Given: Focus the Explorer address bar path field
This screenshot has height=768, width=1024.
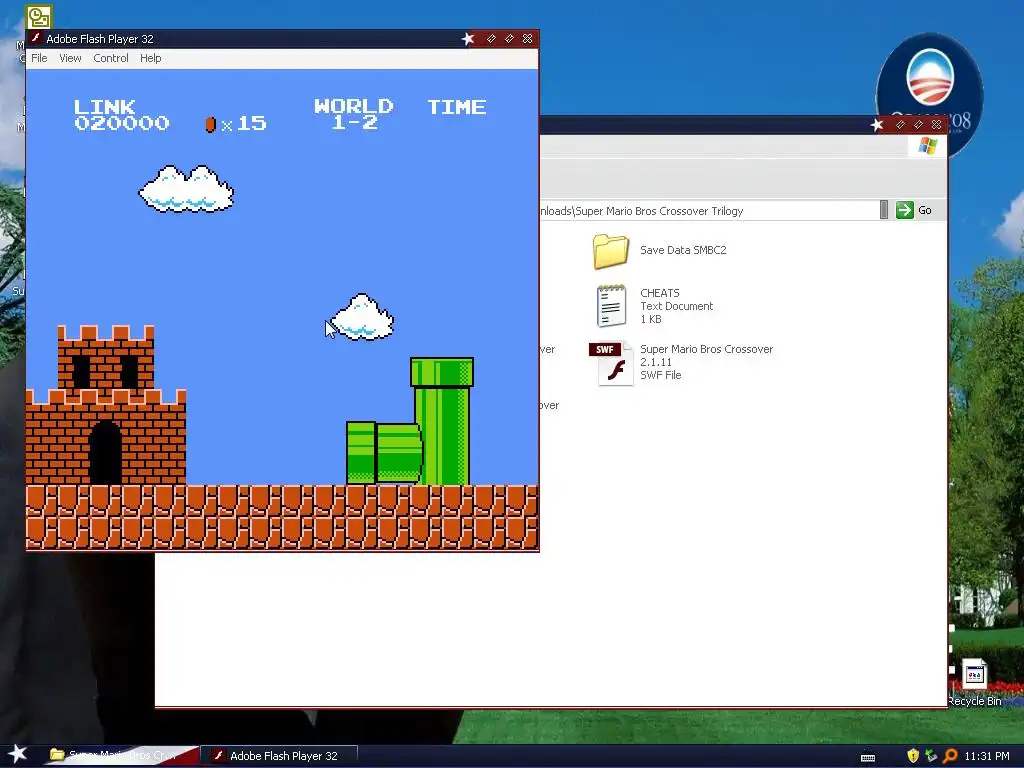Looking at the screenshot, I should tap(709, 210).
